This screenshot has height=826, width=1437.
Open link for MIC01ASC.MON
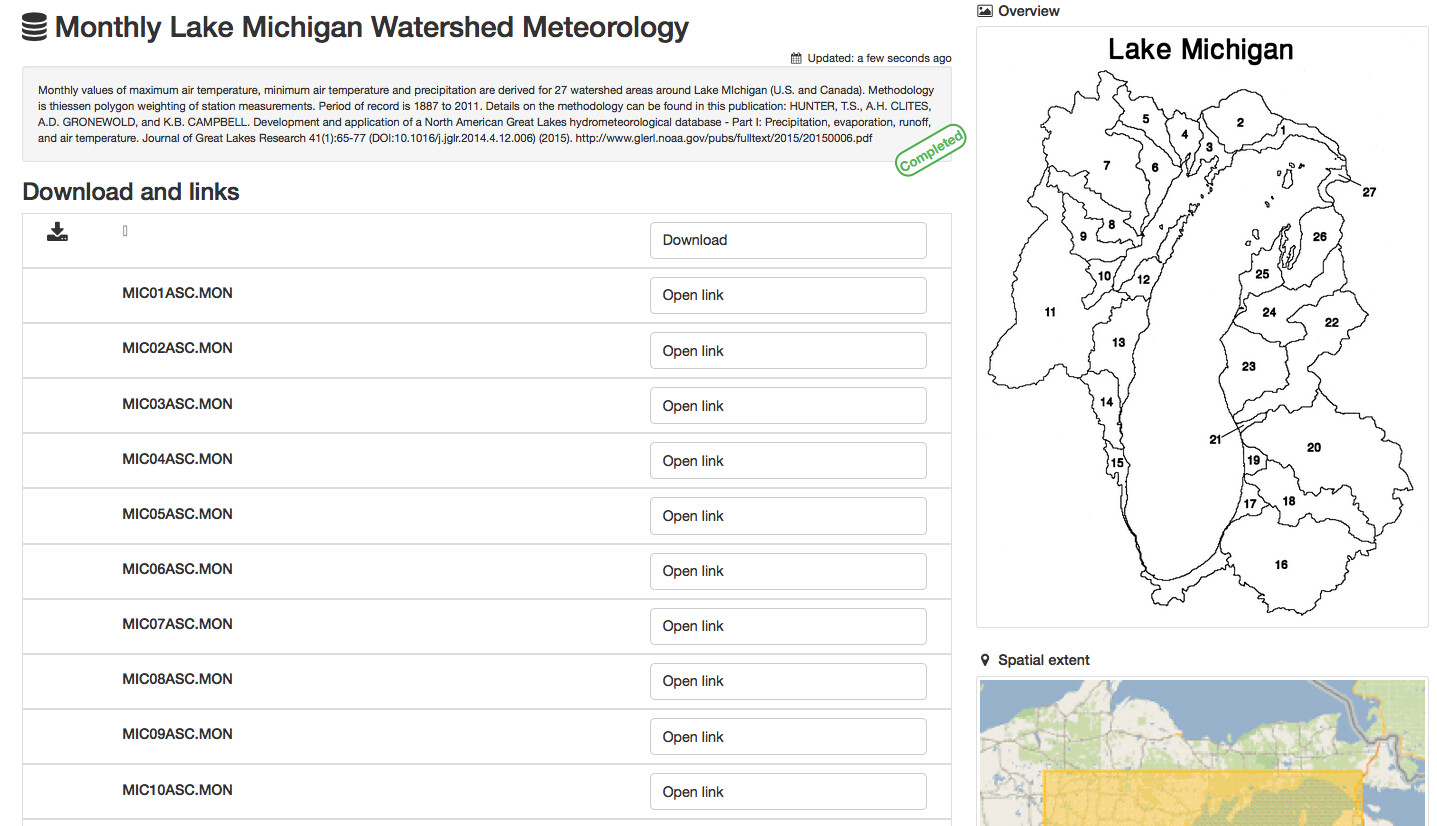click(788, 295)
